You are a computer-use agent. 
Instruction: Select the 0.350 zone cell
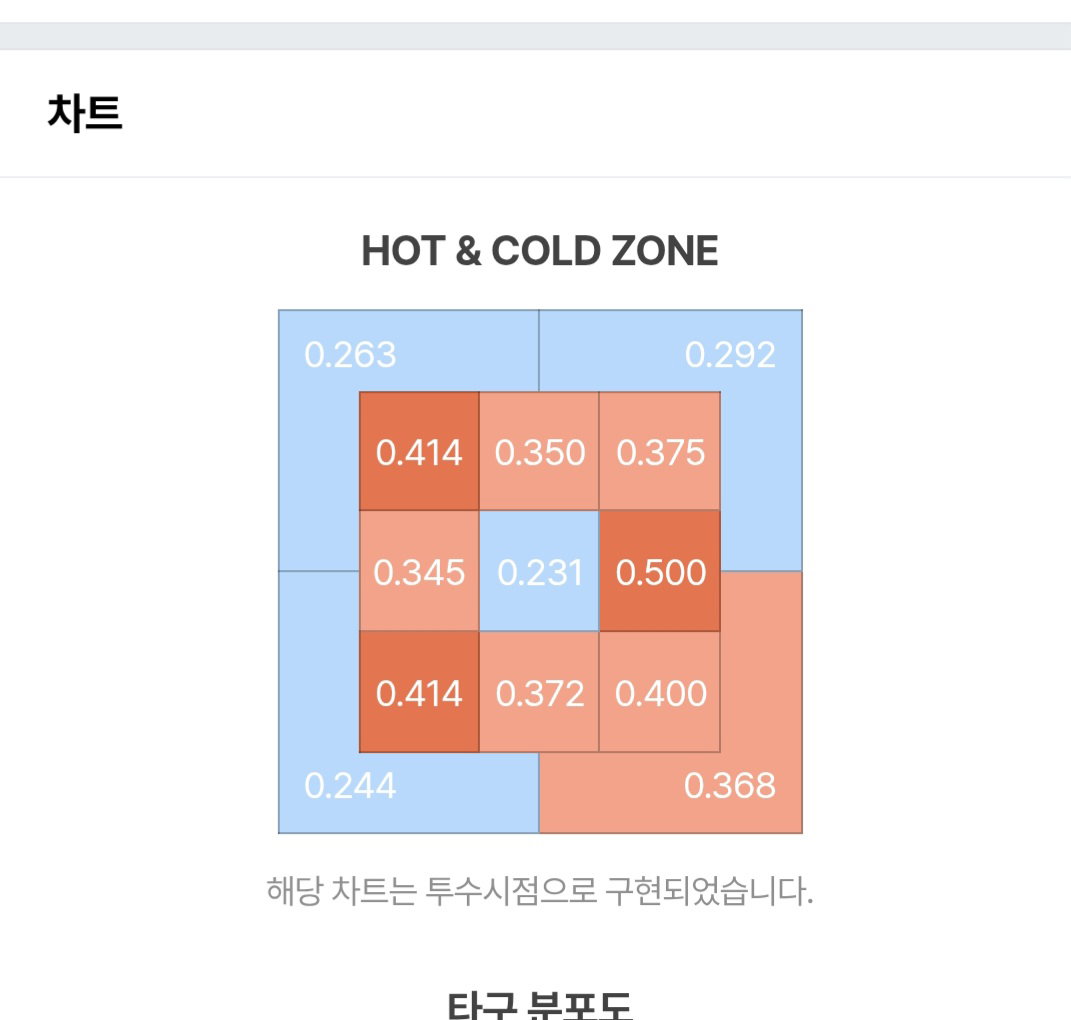tap(539, 451)
